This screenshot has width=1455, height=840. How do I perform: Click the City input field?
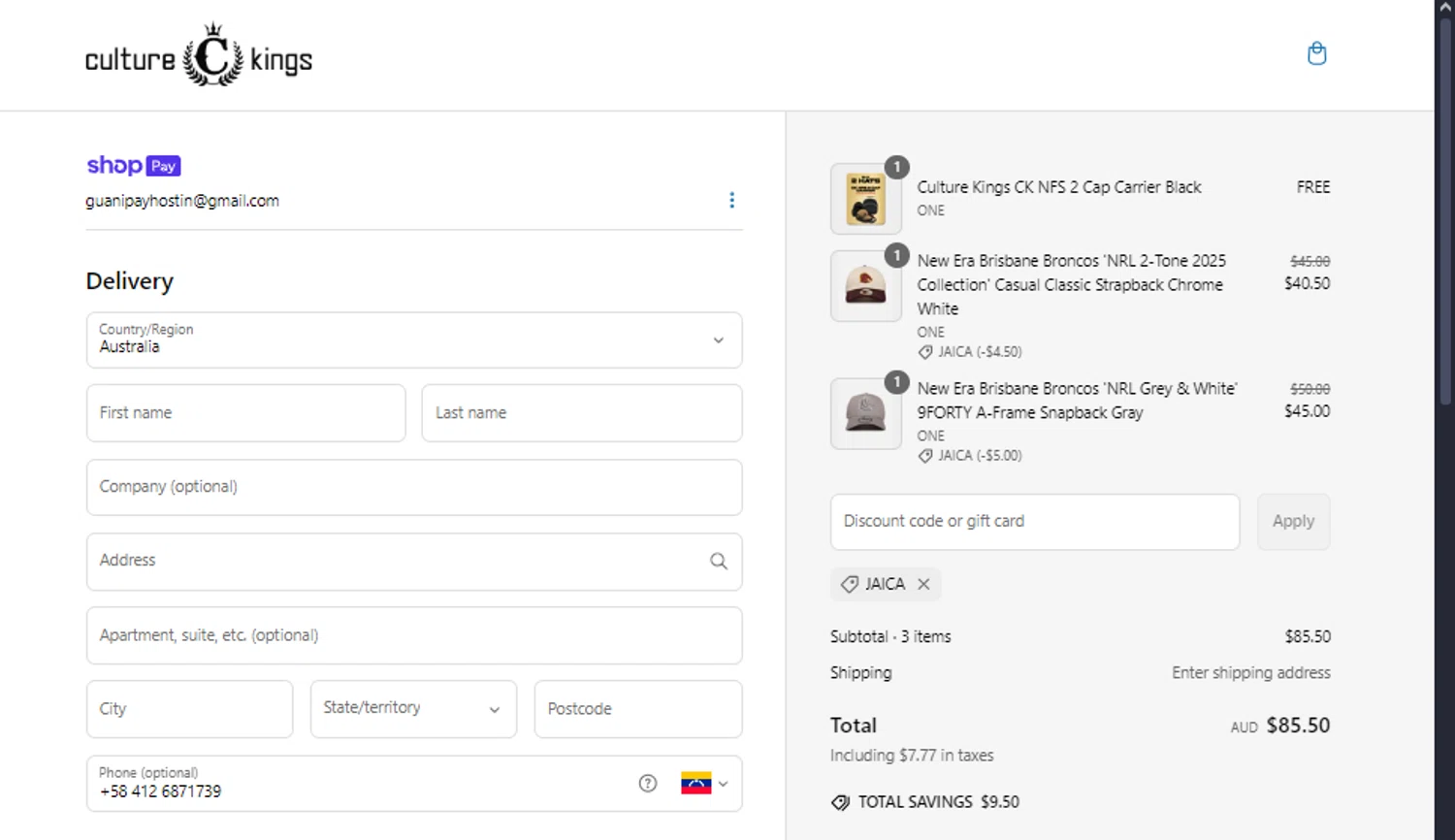[x=189, y=709]
